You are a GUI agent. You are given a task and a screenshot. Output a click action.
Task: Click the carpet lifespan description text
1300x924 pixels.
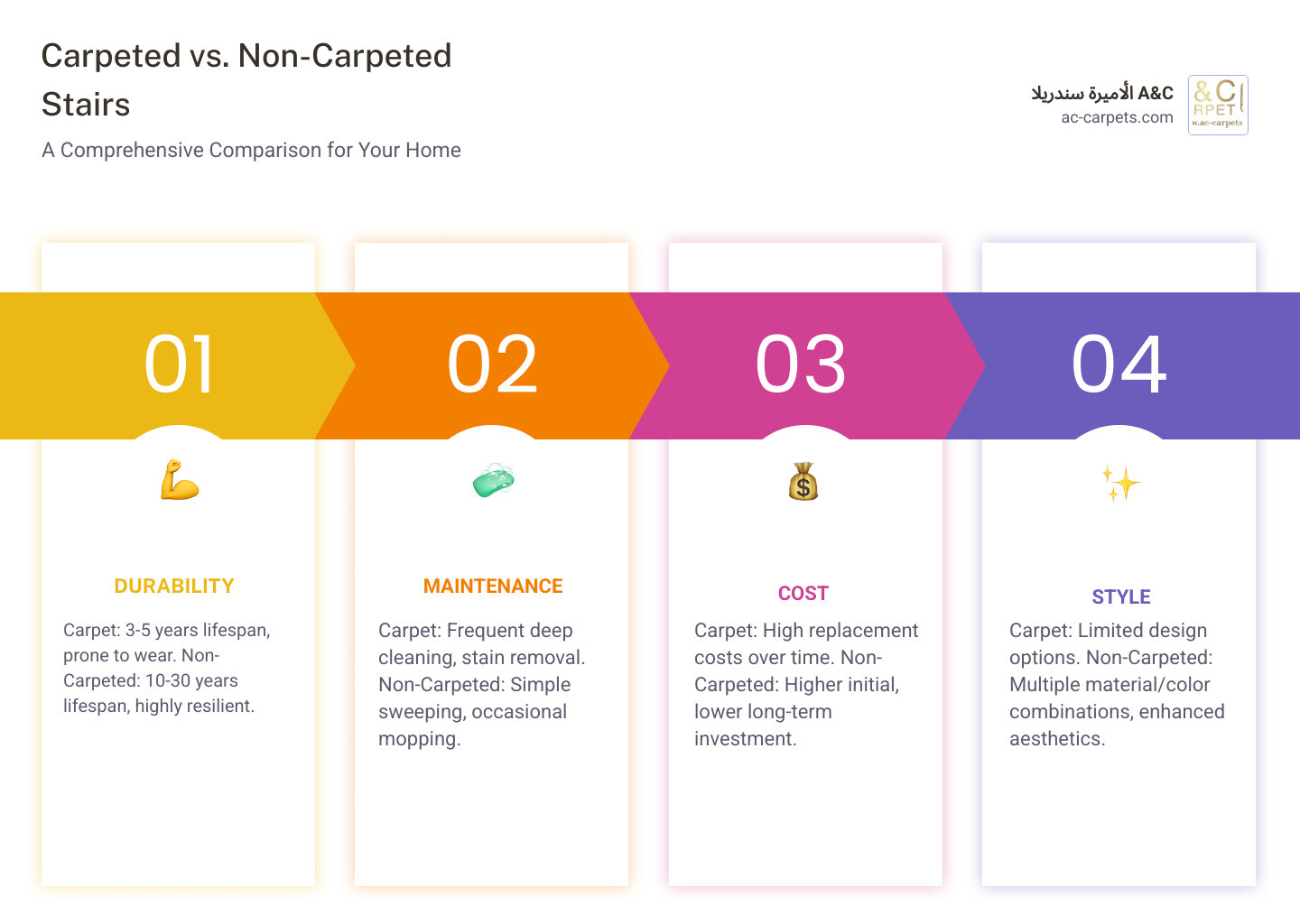(x=167, y=668)
